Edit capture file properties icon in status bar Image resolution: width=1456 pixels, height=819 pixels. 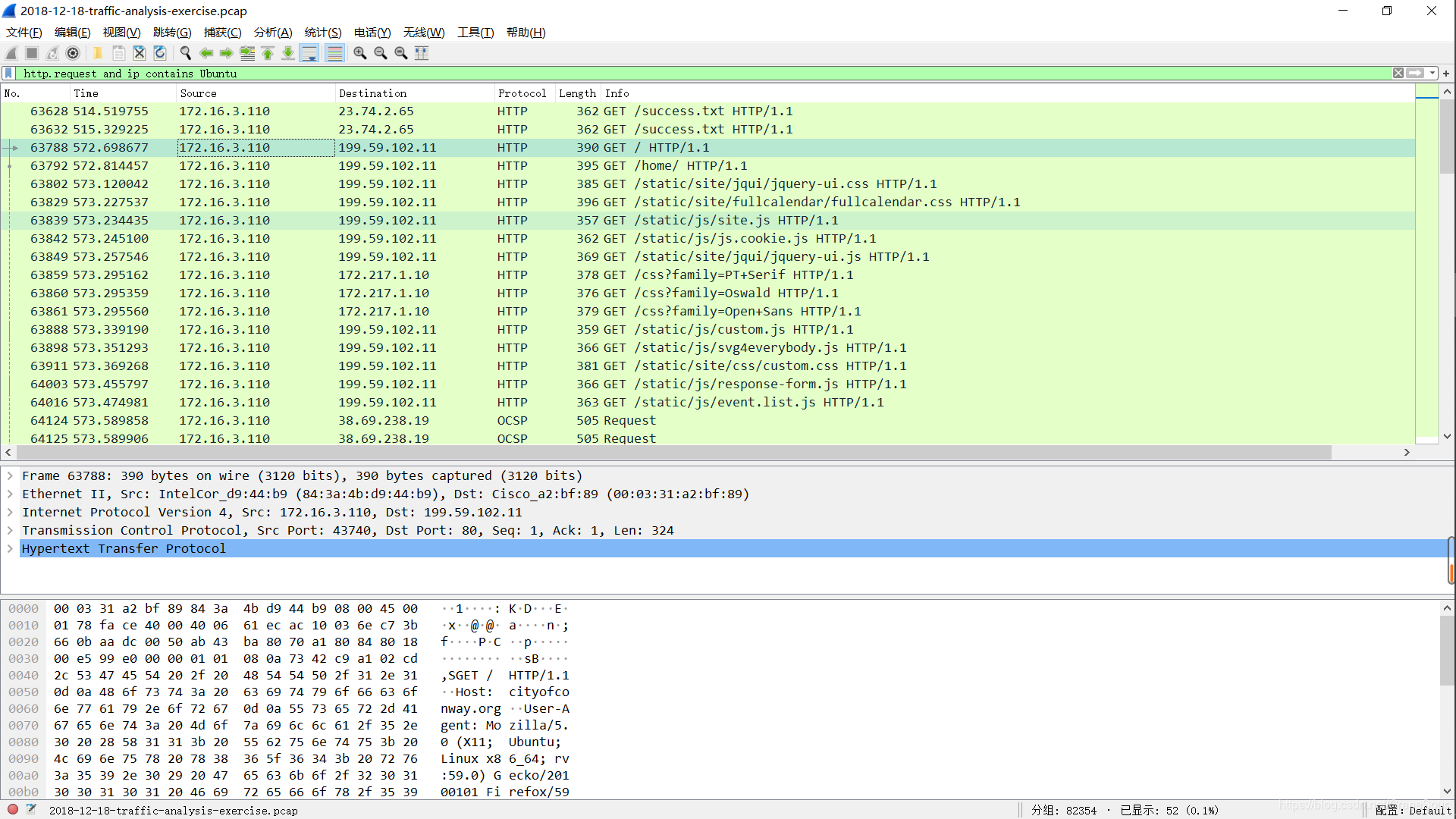[31, 810]
